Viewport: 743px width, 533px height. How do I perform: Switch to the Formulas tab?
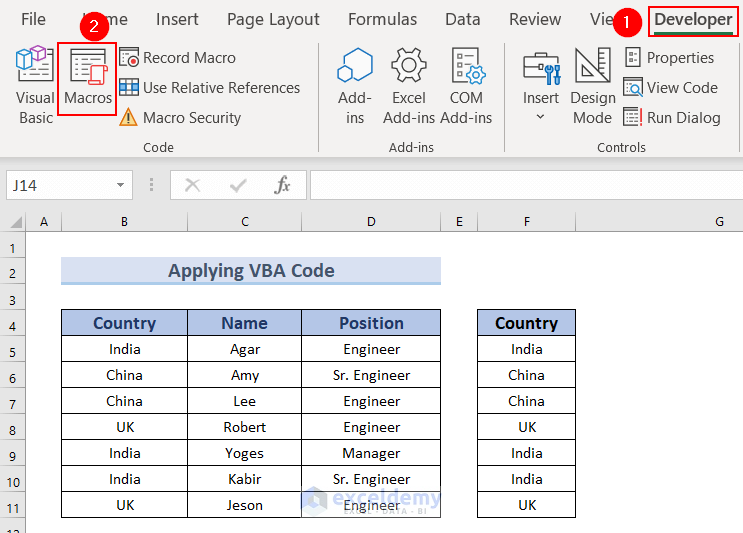(x=382, y=19)
